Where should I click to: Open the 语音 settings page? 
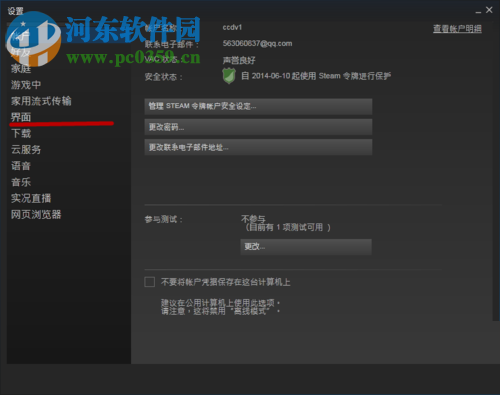[x=21, y=166]
